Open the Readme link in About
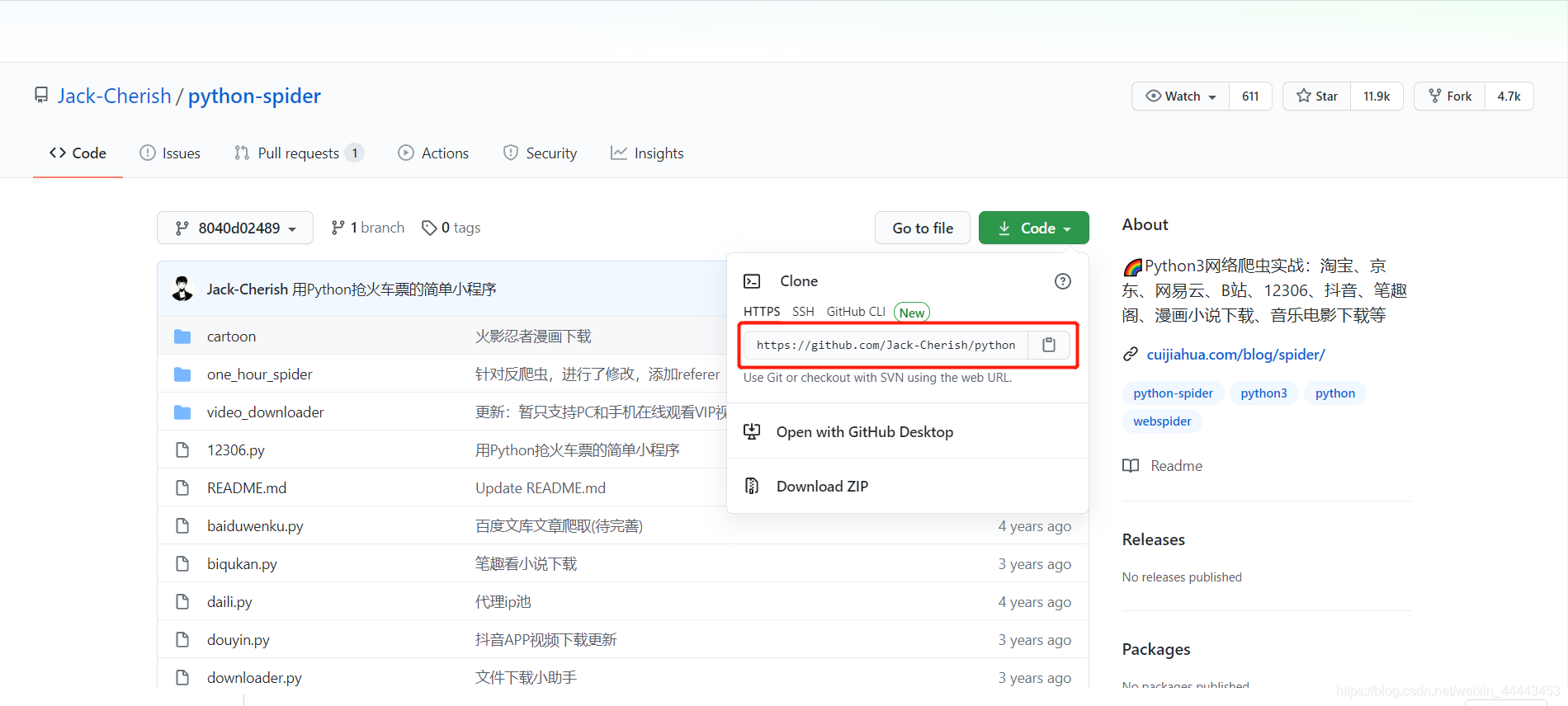1568x706 pixels. point(1176,466)
